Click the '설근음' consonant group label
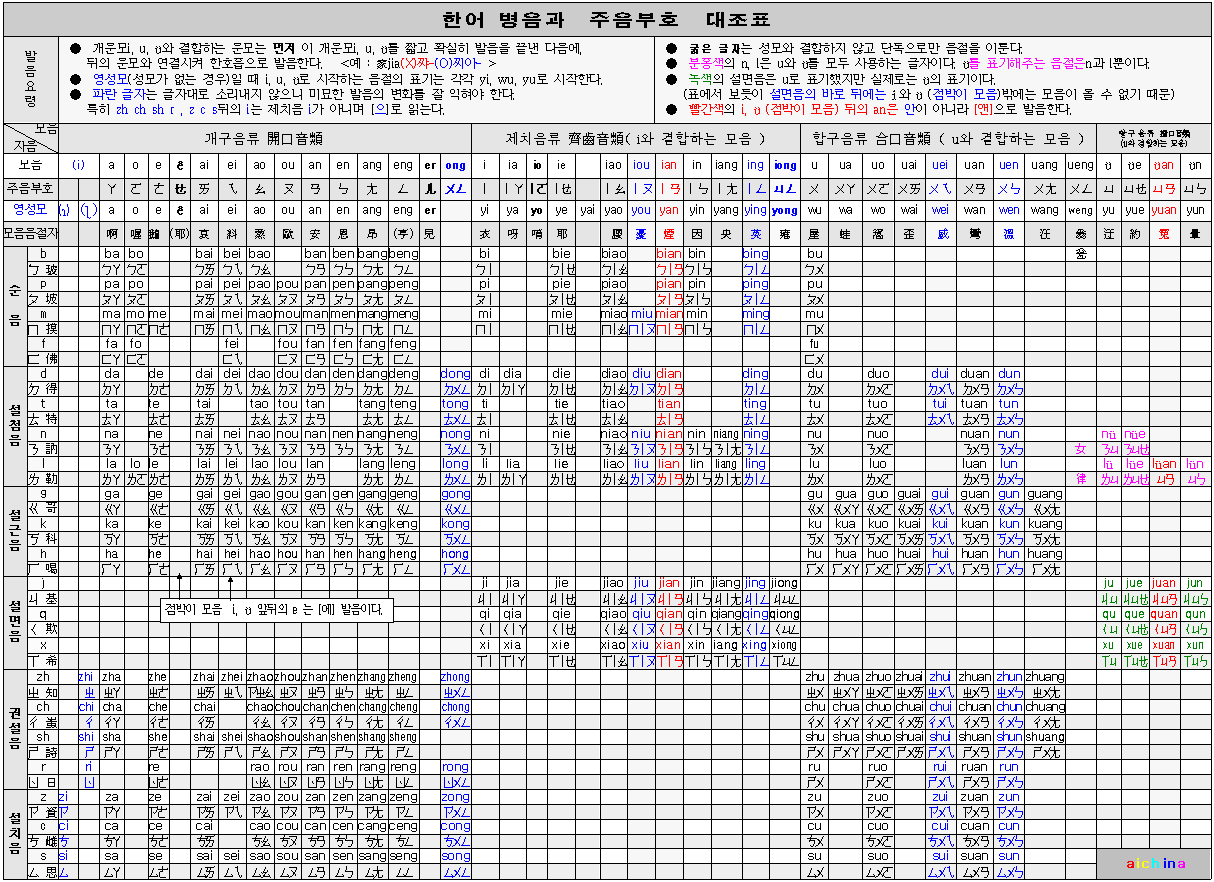1214x882 pixels. pos(14,530)
